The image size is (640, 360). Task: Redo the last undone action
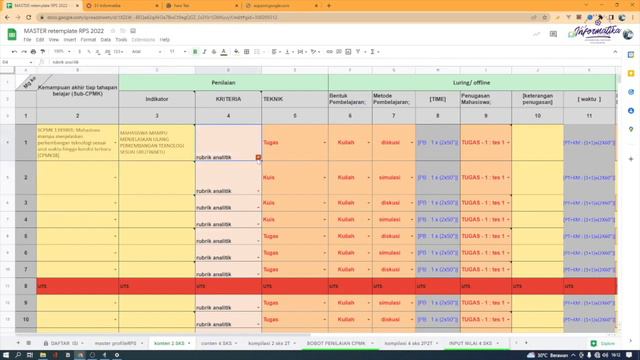tap(24, 52)
